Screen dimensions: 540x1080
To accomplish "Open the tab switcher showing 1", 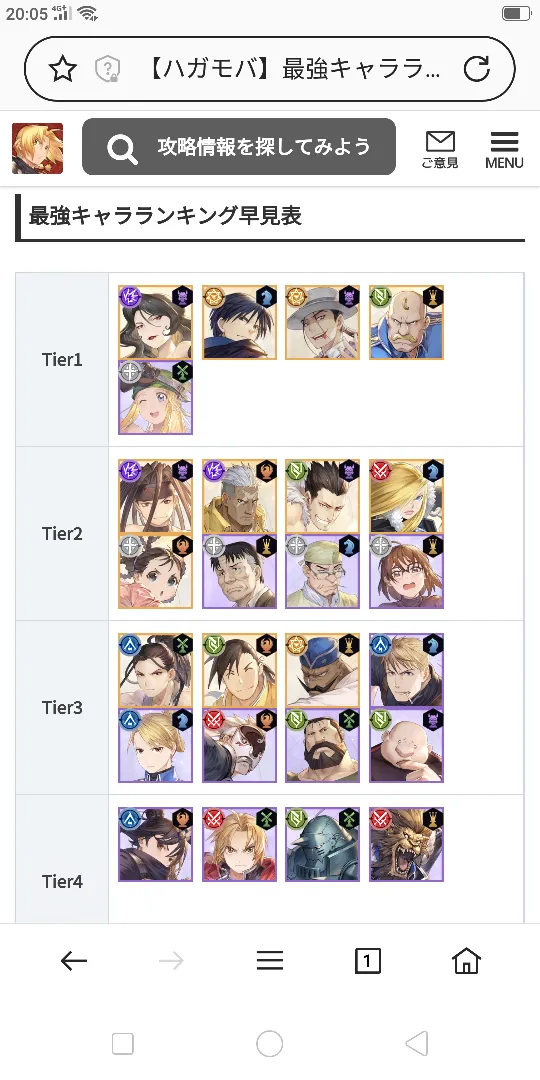I will coord(368,961).
